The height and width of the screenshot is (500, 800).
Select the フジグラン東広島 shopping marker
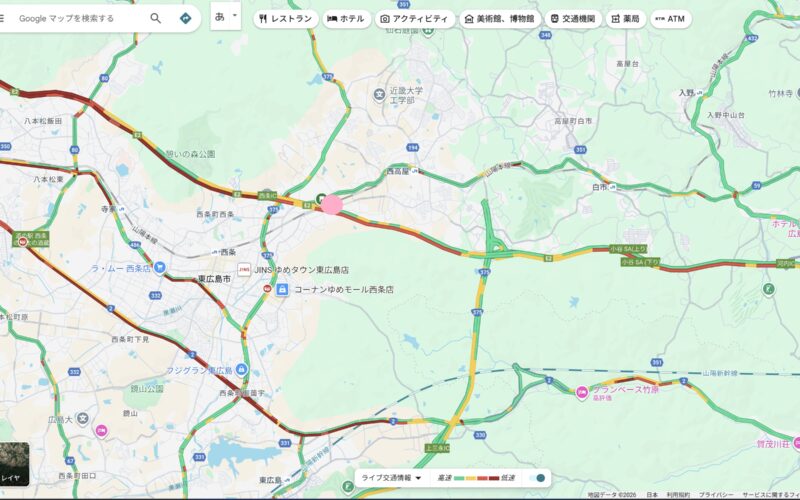pyautogui.click(x=242, y=370)
